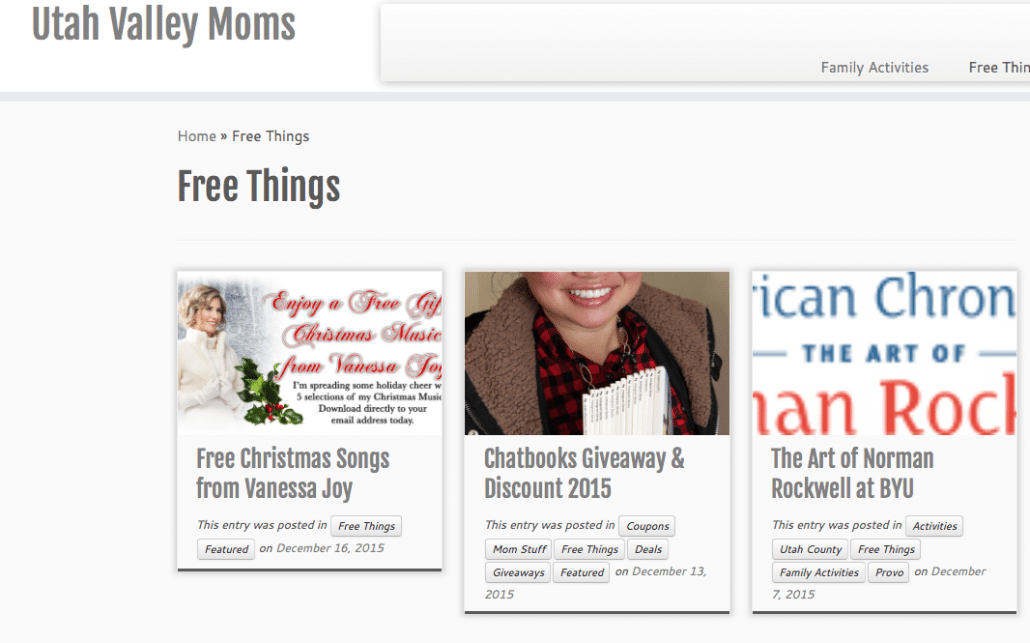Select Family Activities in the navigation menu

point(874,68)
